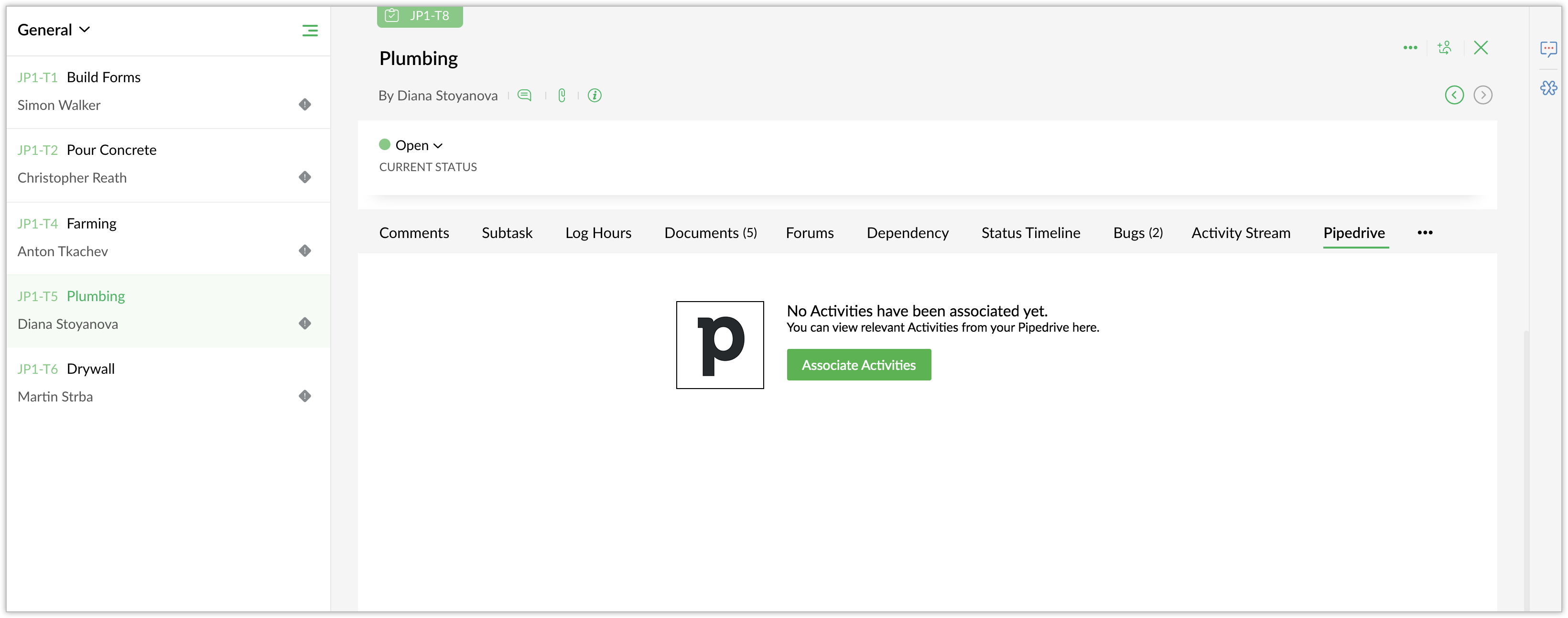Viewport: 1568px width, 618px height.
Task: Expand the General tasklist dropdown
Action: [x=54, y=30]
